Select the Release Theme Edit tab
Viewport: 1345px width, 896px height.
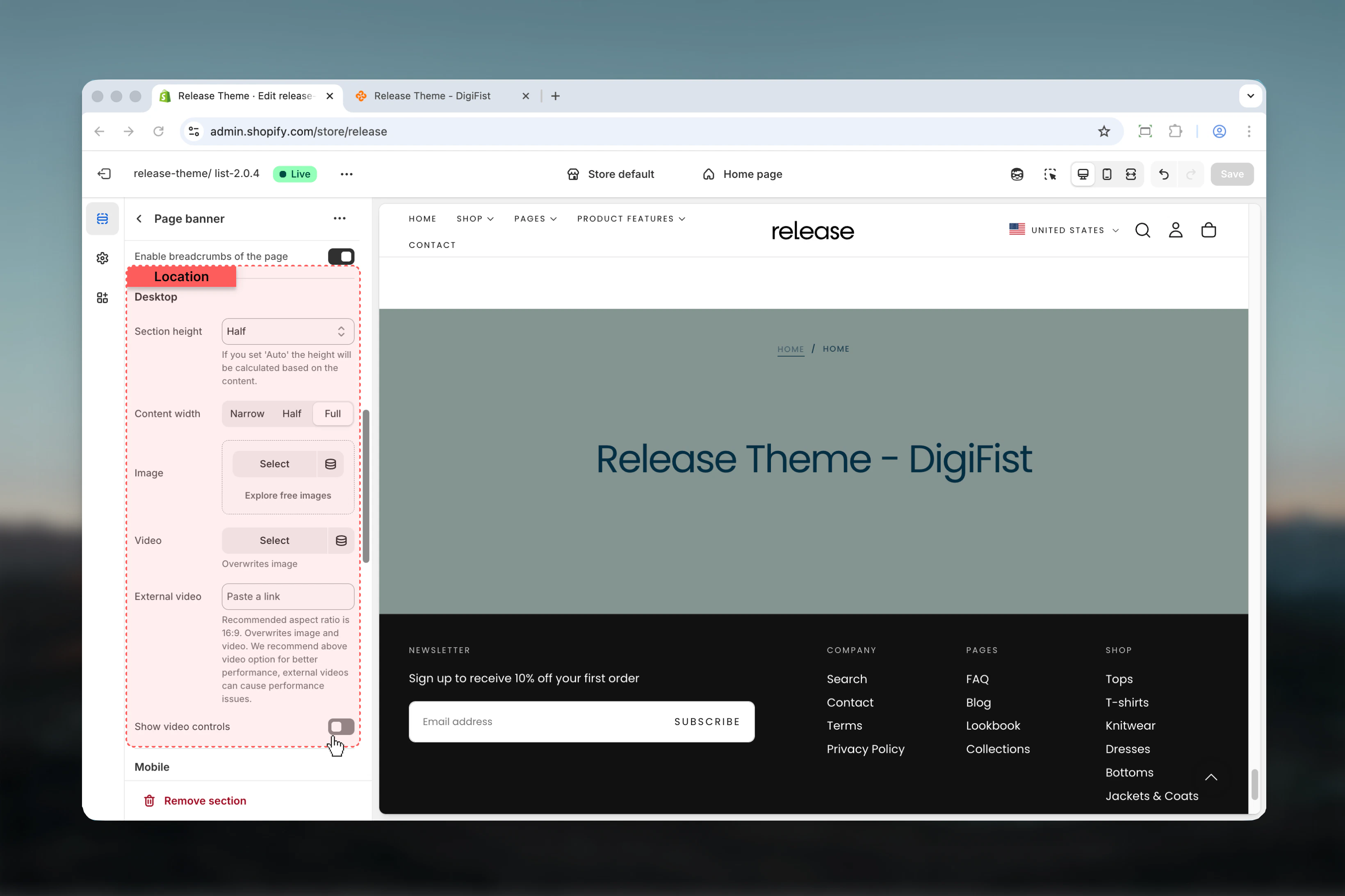click(x=247, y=96)
